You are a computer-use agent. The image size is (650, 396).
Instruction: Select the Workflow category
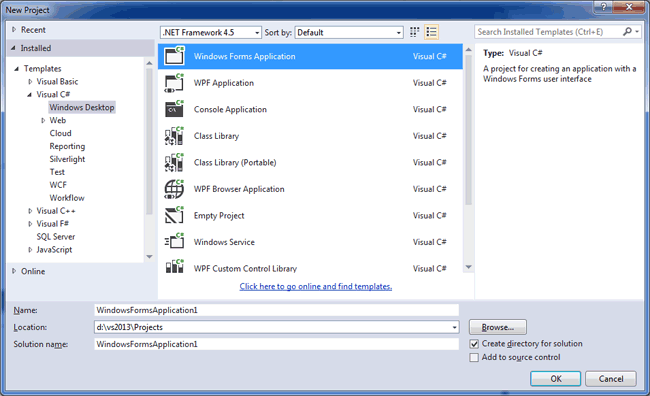67,198
